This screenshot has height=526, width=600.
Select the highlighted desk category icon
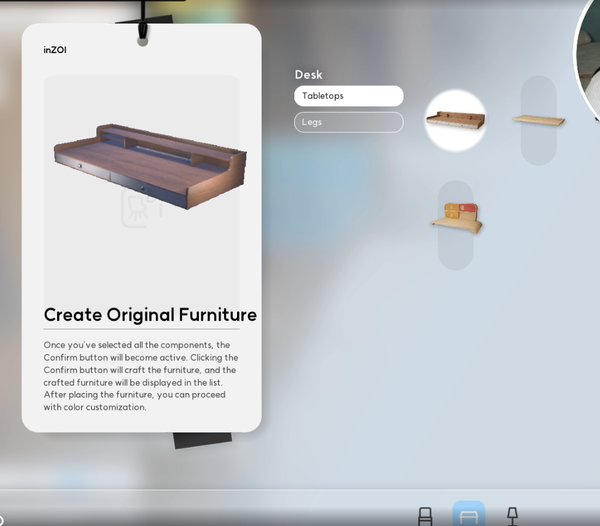469,514
